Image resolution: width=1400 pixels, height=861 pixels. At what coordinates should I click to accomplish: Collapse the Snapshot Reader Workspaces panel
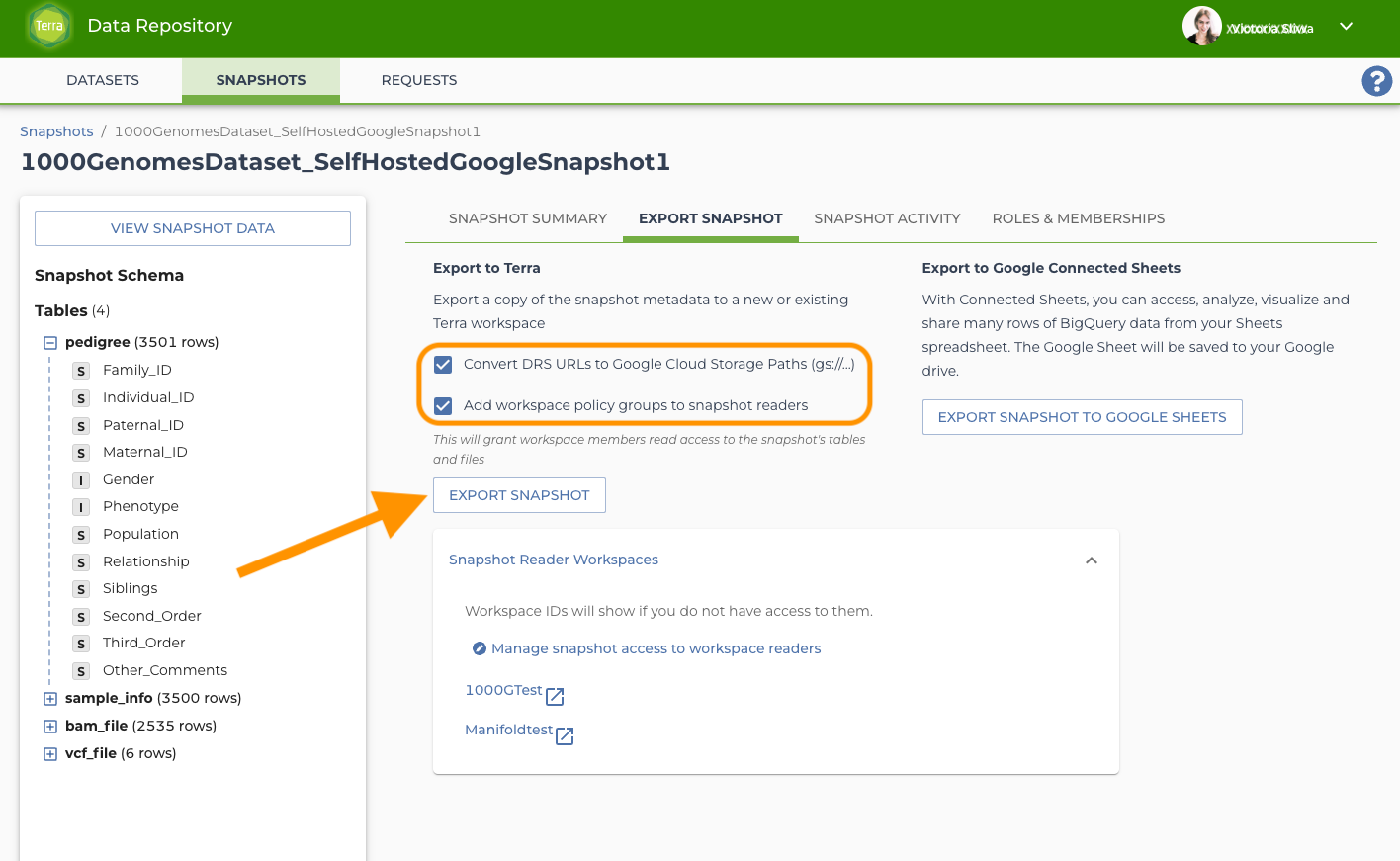pyautogui.click(x=1092, y=560)
